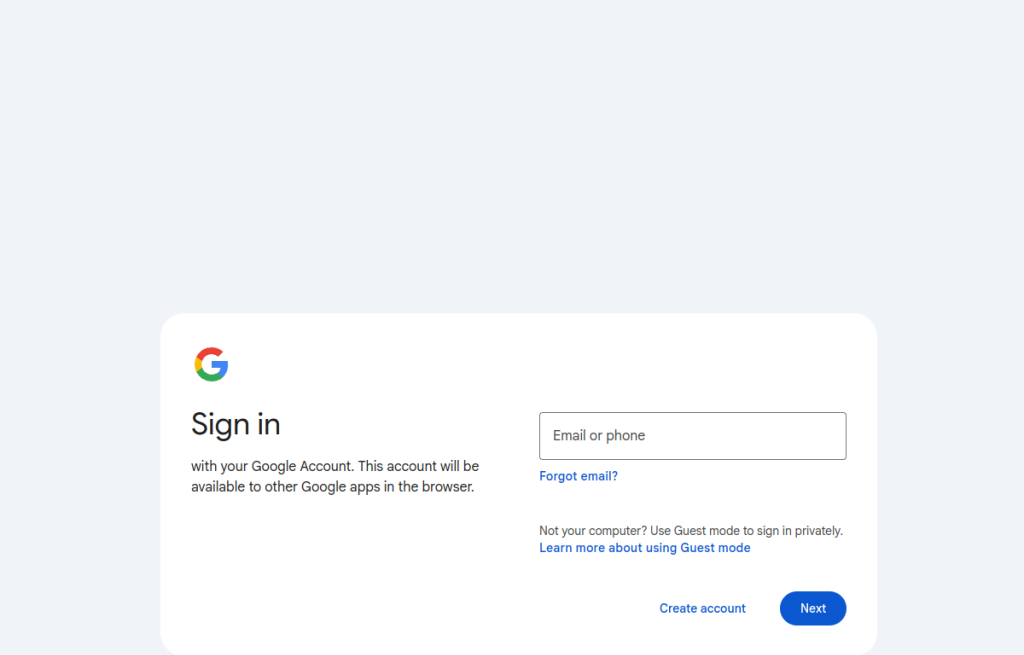Click gray background left of sign-in card
The width and height of the screenshot is (1024, 655).
tap(80, 480)
